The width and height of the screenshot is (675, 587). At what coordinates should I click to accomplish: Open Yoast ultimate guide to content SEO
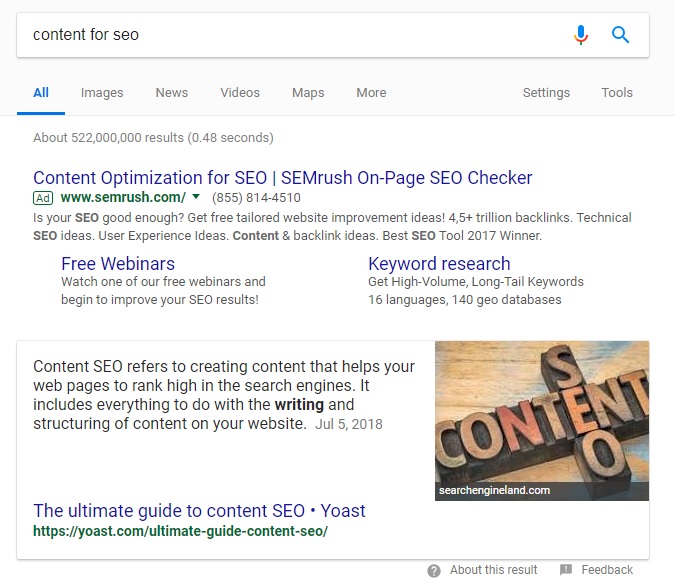[x=199, y=511]
